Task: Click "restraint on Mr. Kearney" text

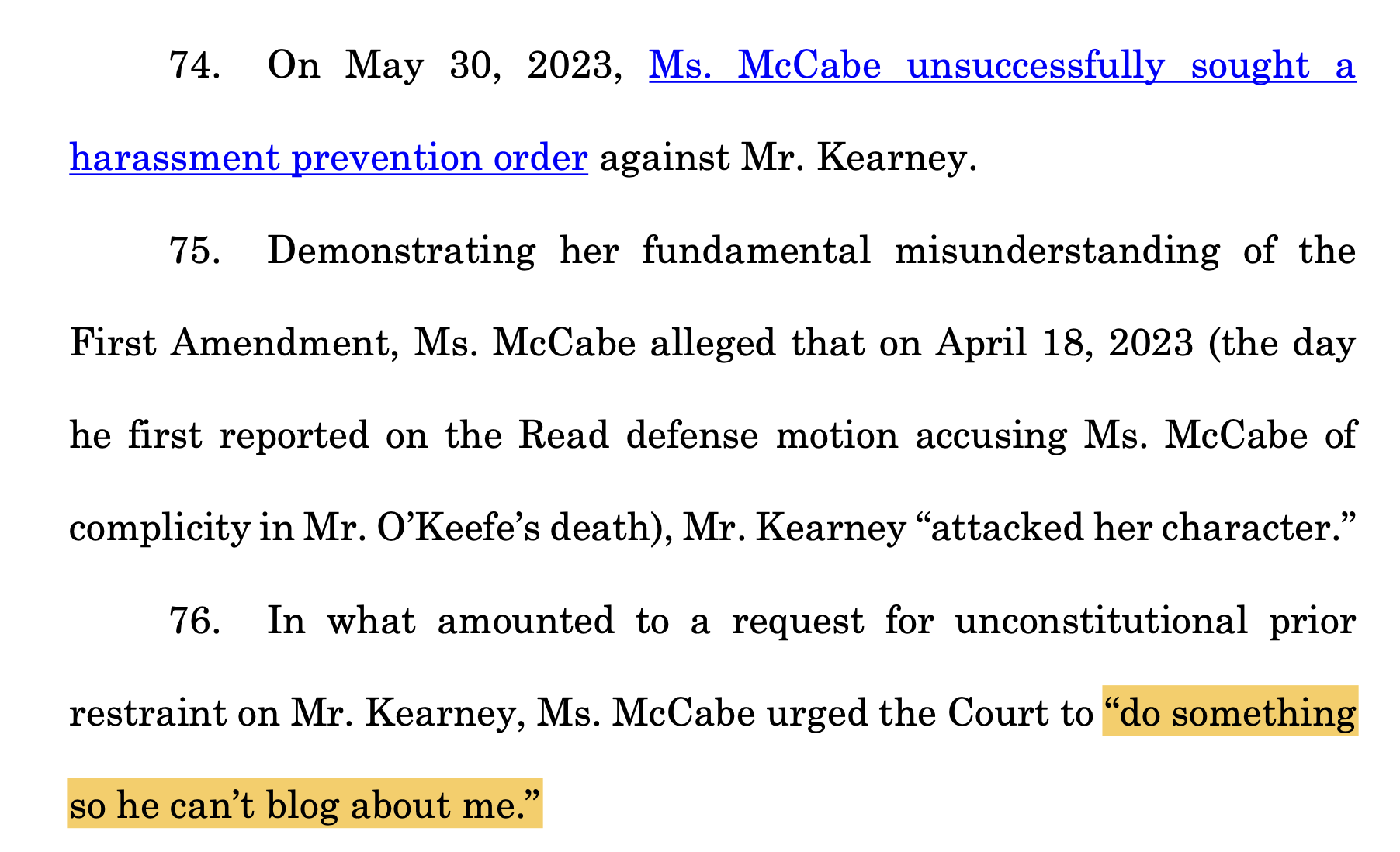Action: 293,714
